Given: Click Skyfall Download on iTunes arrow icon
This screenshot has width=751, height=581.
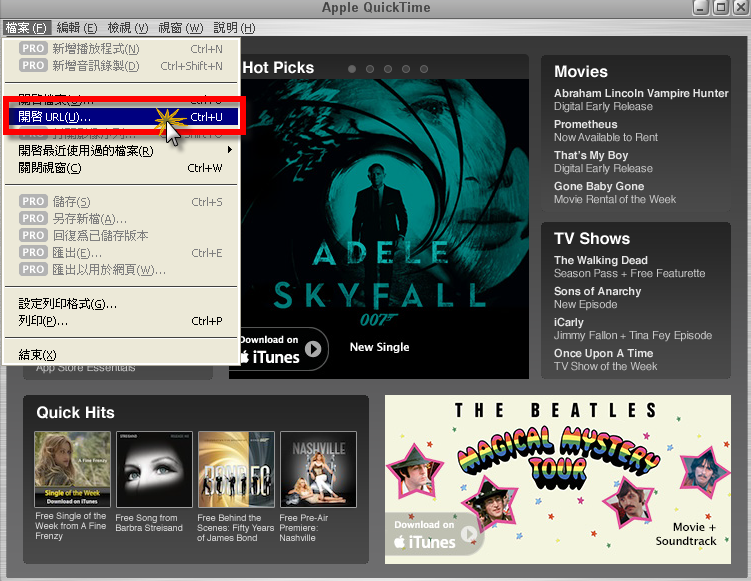Looking at the screenshot, I should click(x=313, y=349).
